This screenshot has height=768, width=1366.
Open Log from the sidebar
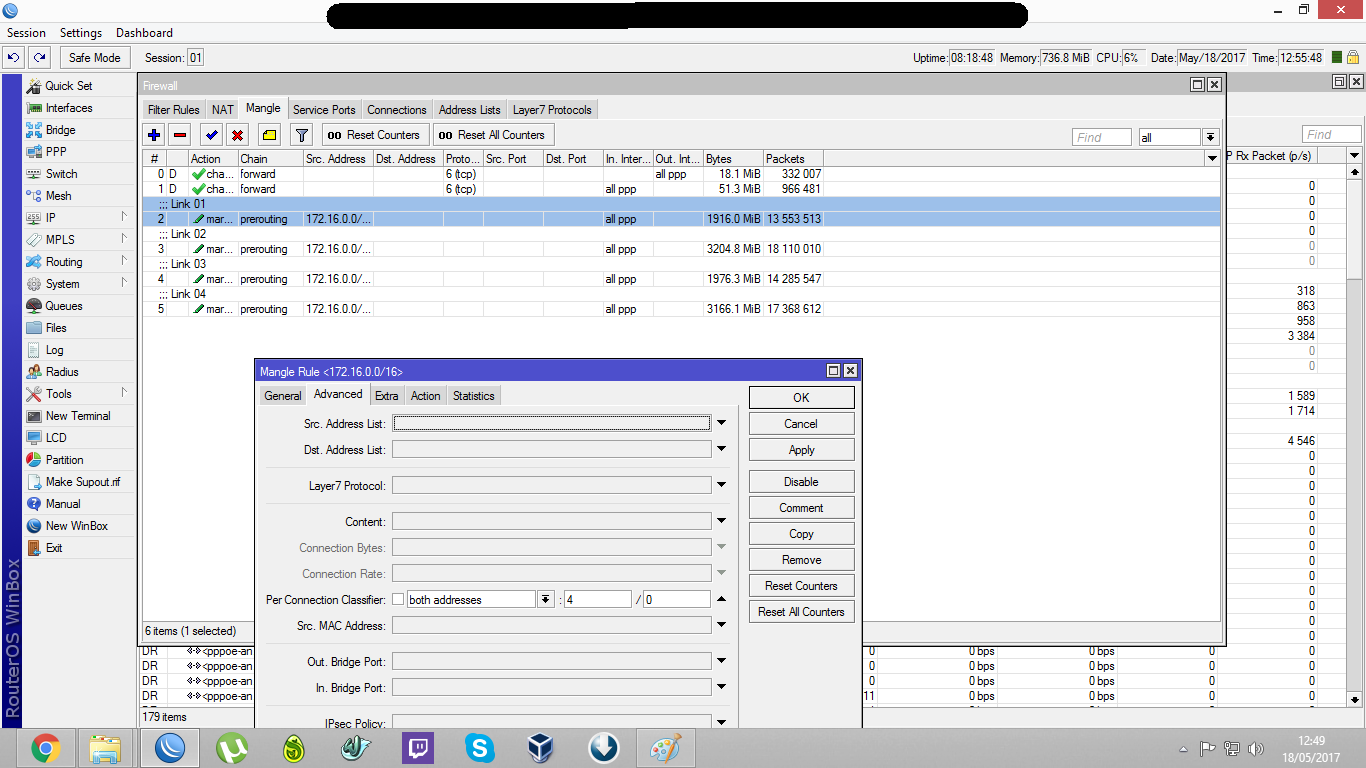tap(54, 350)
